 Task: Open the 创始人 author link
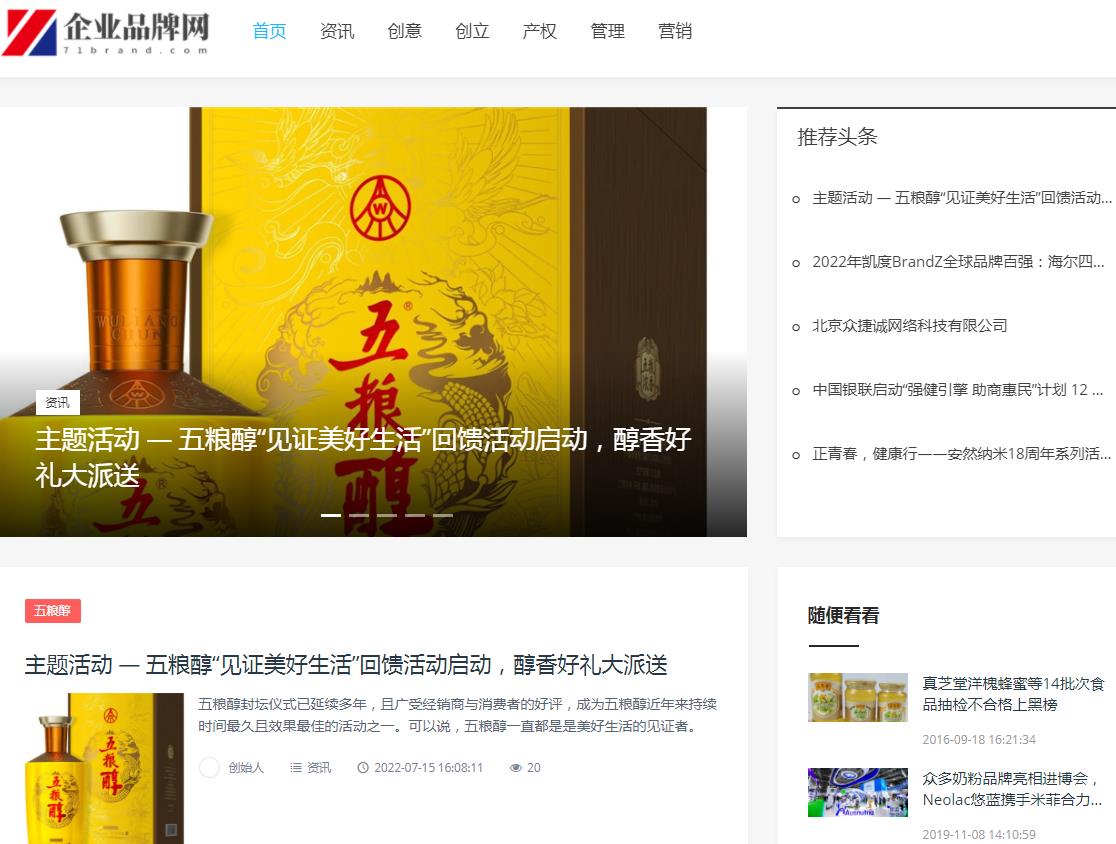[246, 768]
